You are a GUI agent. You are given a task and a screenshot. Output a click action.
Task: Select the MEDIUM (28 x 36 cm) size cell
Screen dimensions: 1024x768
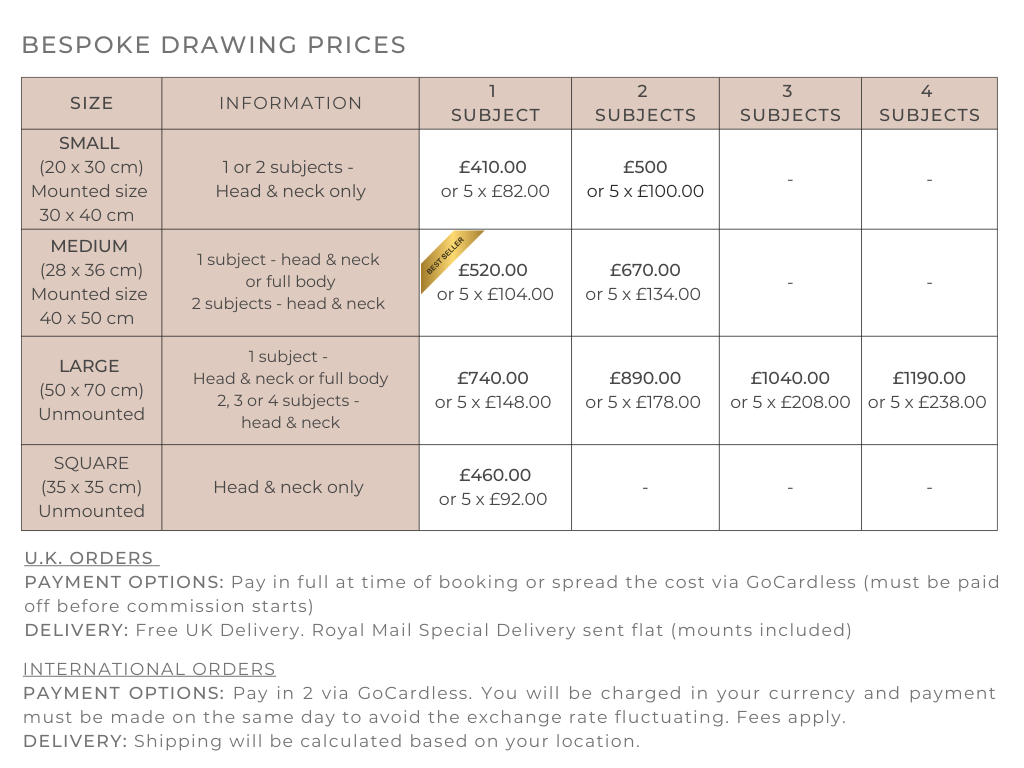tap(90, 282)
